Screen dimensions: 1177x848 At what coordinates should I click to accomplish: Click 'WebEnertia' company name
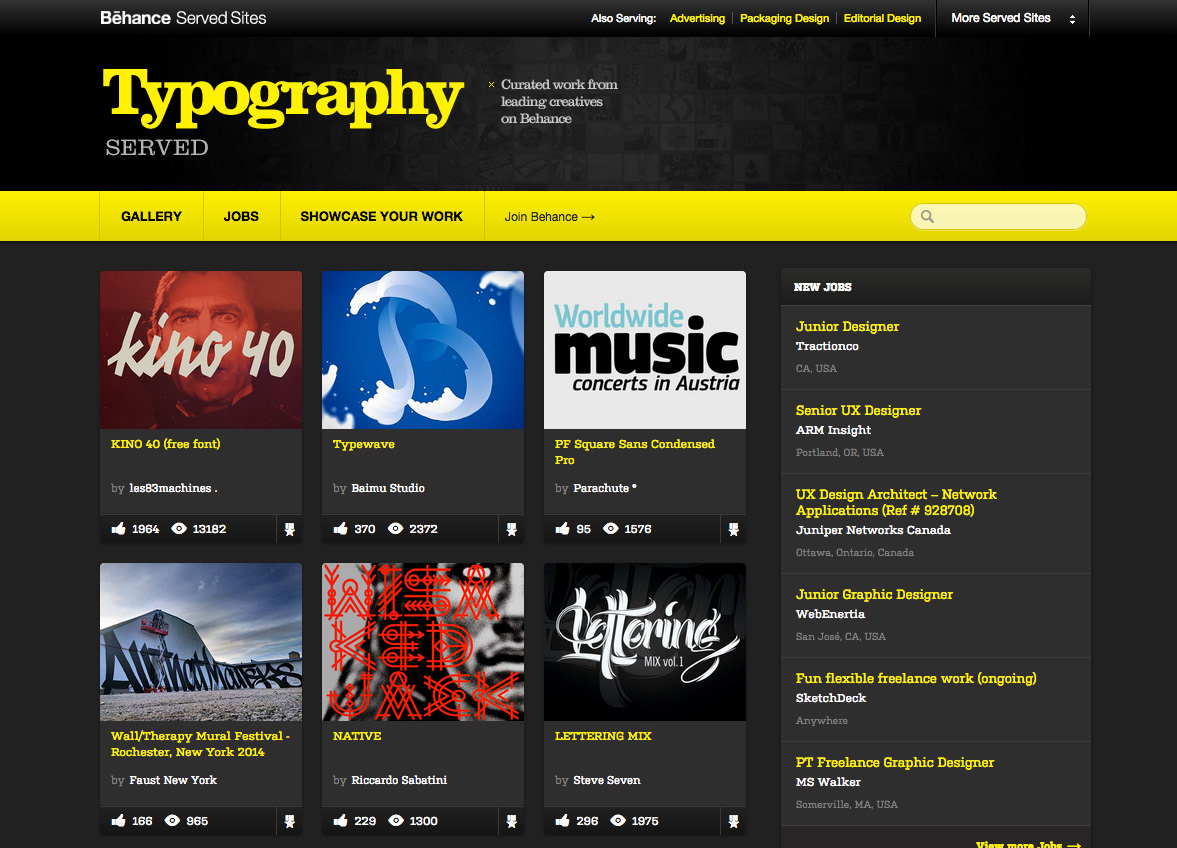pyautogui.click(x=830, y=614)
